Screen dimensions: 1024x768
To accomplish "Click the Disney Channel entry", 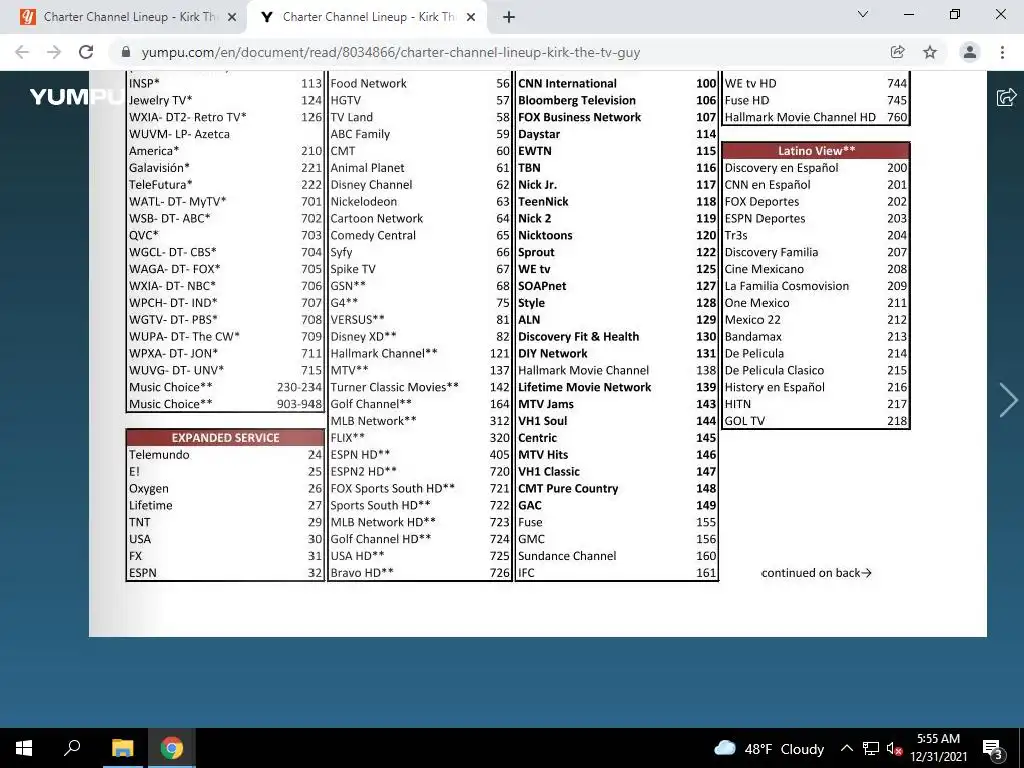I will [371, 184].
